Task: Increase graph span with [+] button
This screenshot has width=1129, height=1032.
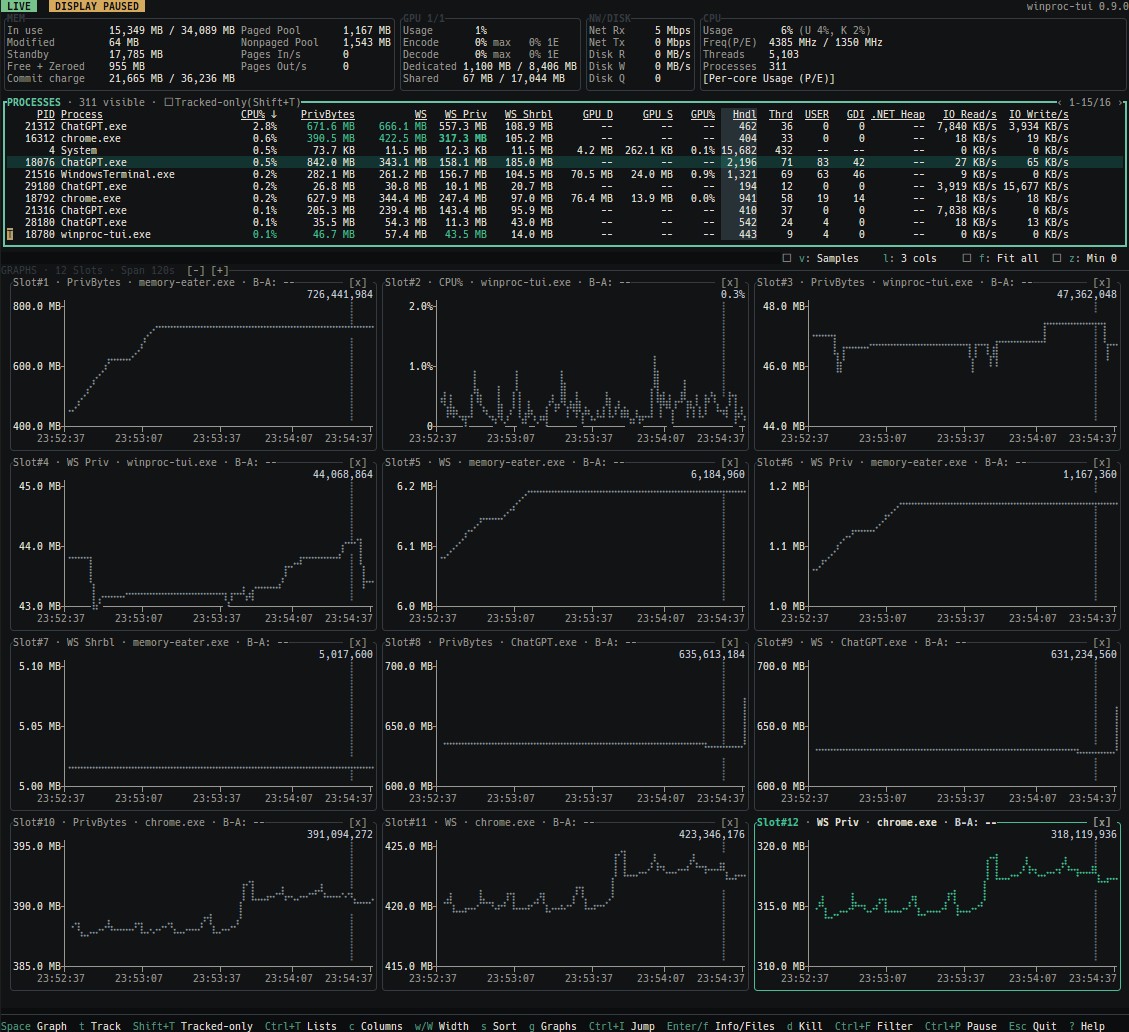Action: click(x=220, y=271)
